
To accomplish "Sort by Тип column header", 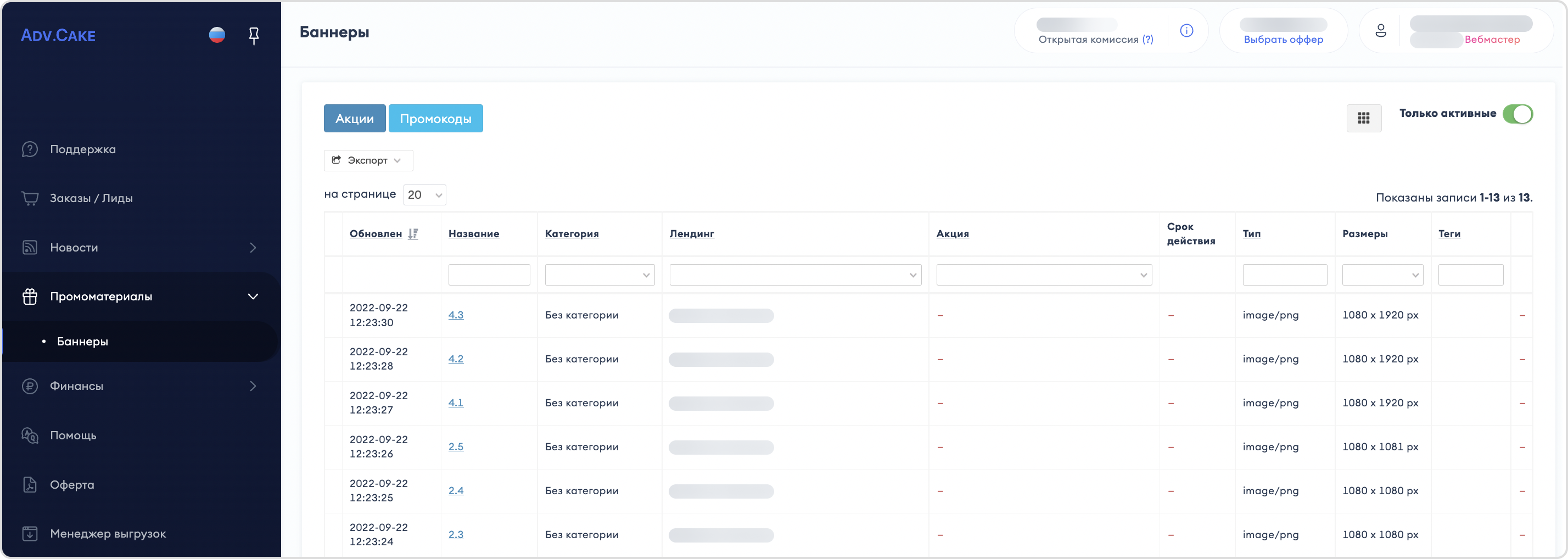I will click(1251, 234).
